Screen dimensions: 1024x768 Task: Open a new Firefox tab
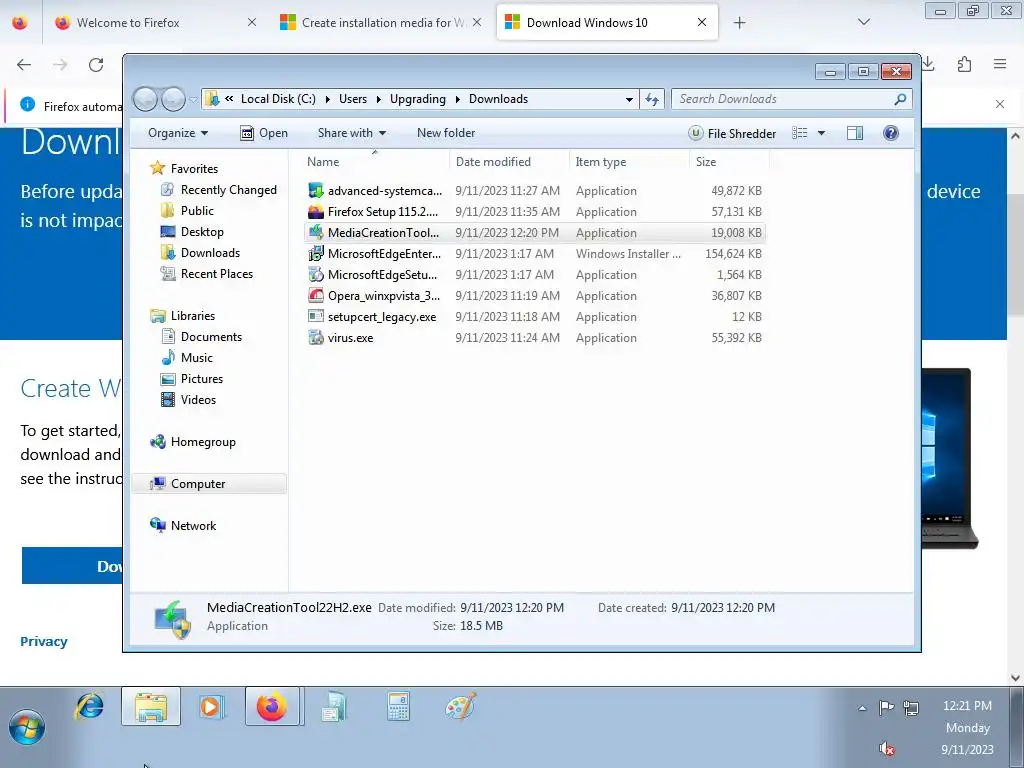(739, 23)
